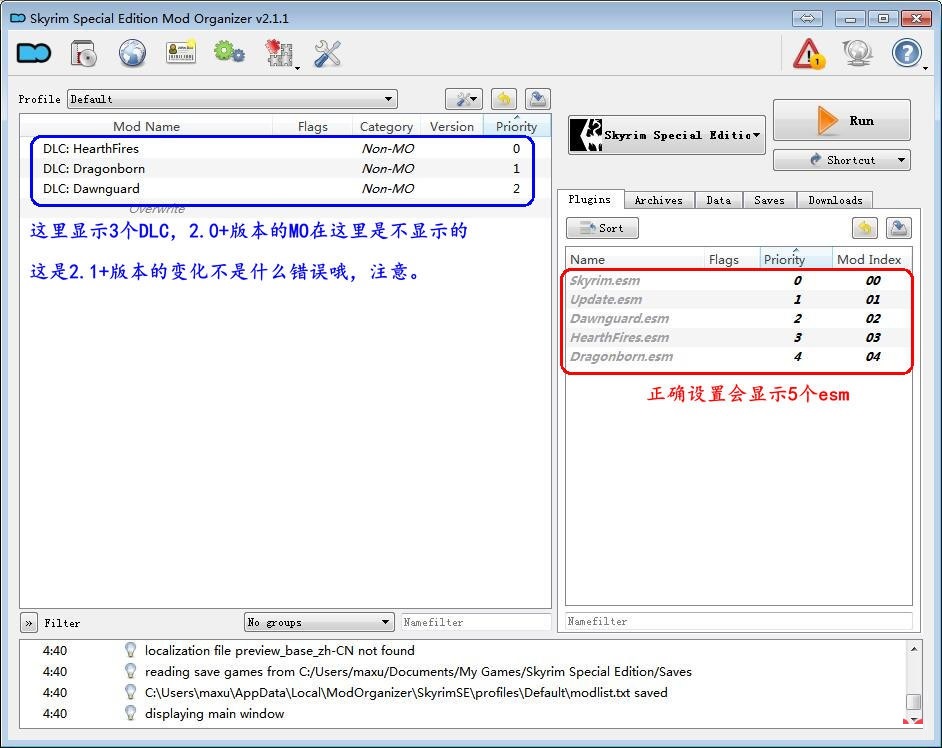This screenshot has width=942, height=748.
Task: Click the window resize arrows title bar button
Action: coord(807,19)
